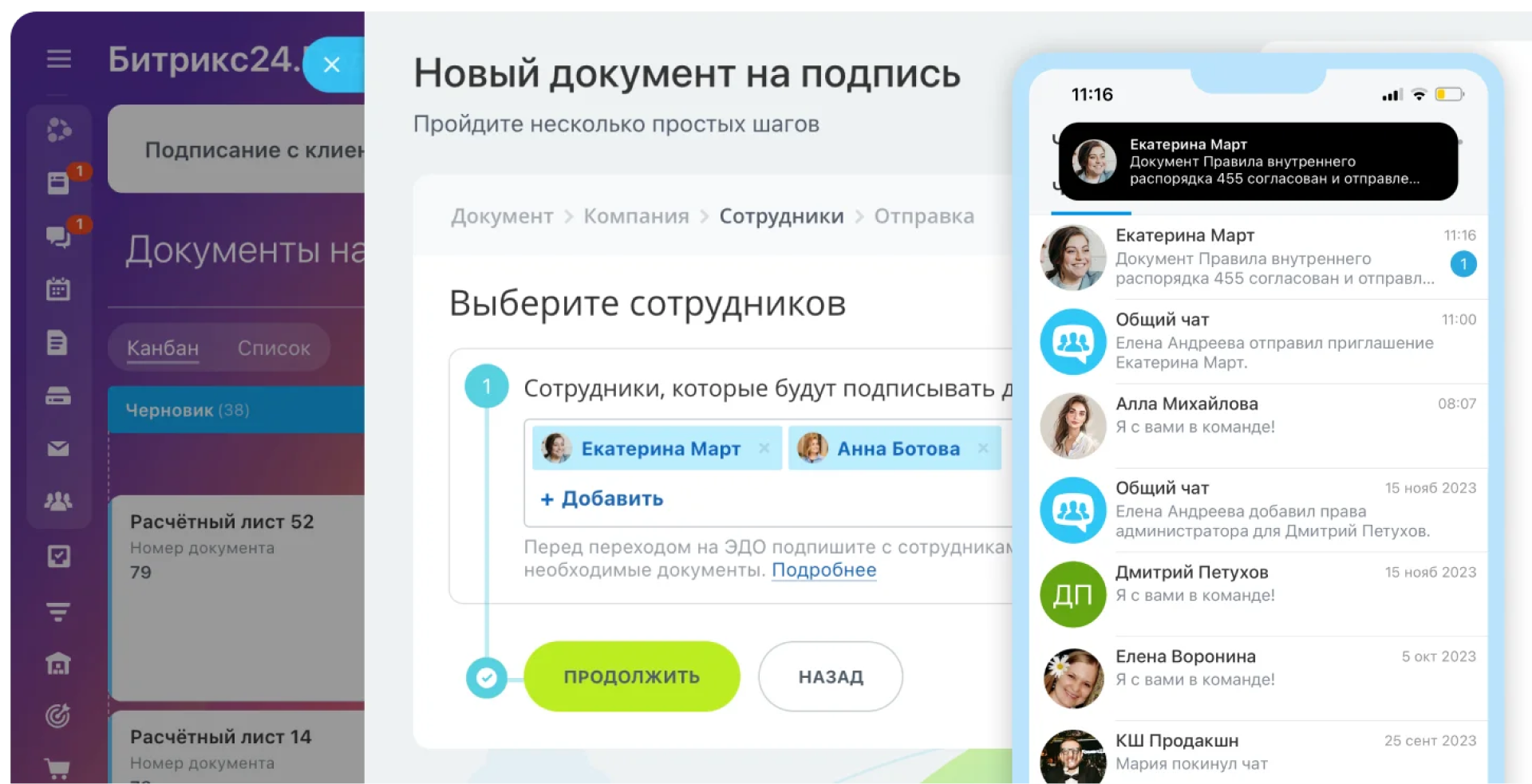The height and width of the screenshot is (784, 1532).
Task: Remove Анна Ботова from selected employees
Action: pos(983,448)
